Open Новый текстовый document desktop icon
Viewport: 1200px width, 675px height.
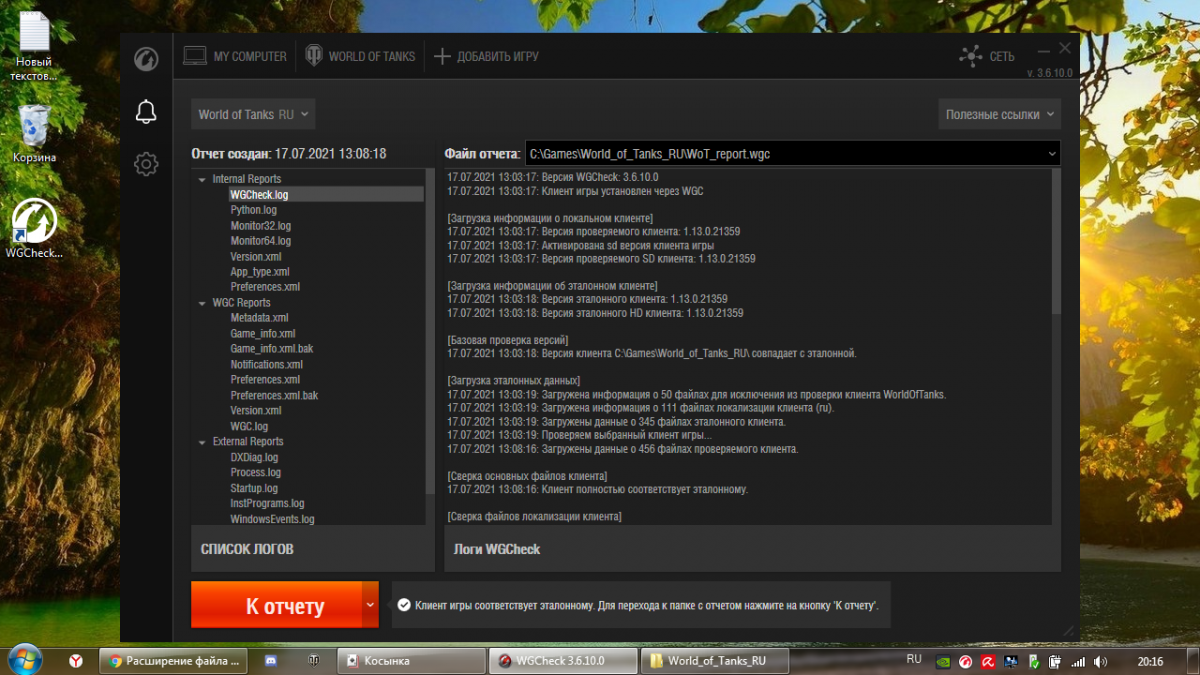tap(34, 47)
